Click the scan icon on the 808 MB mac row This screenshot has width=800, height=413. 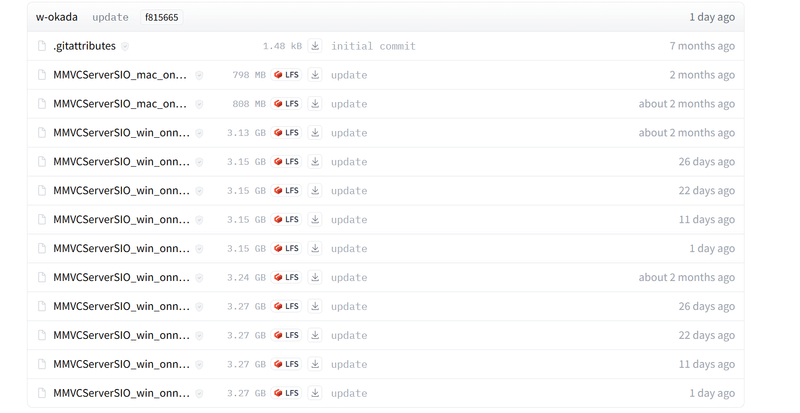coord(199,104)
